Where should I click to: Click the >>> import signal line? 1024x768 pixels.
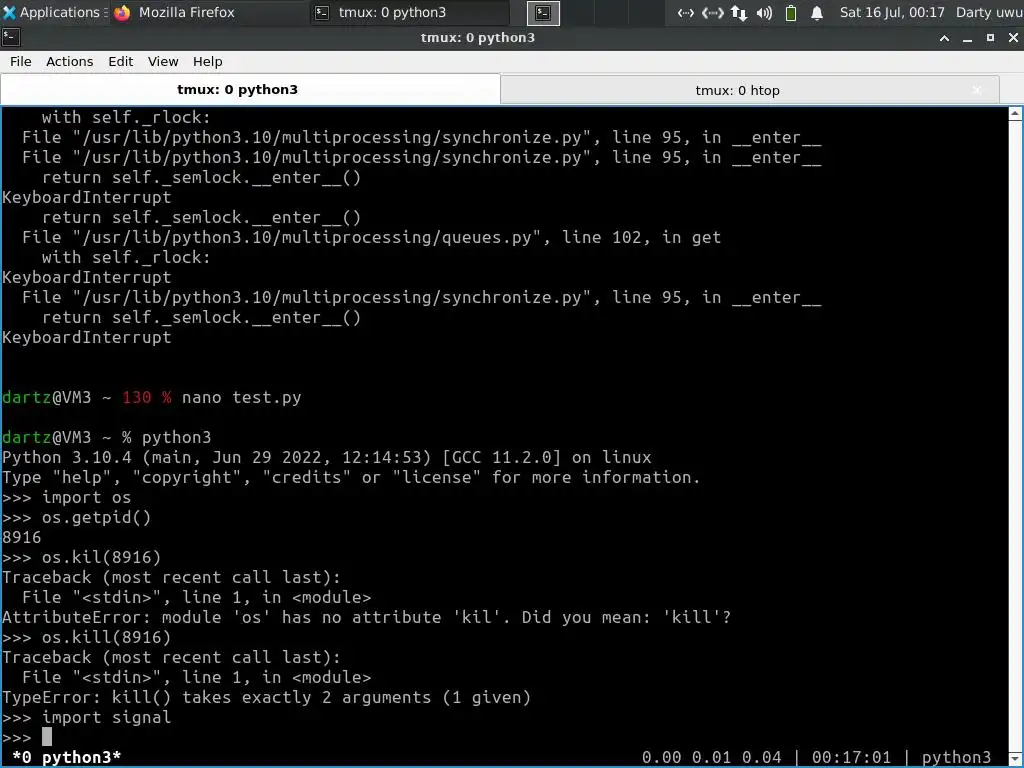[86, 718]
